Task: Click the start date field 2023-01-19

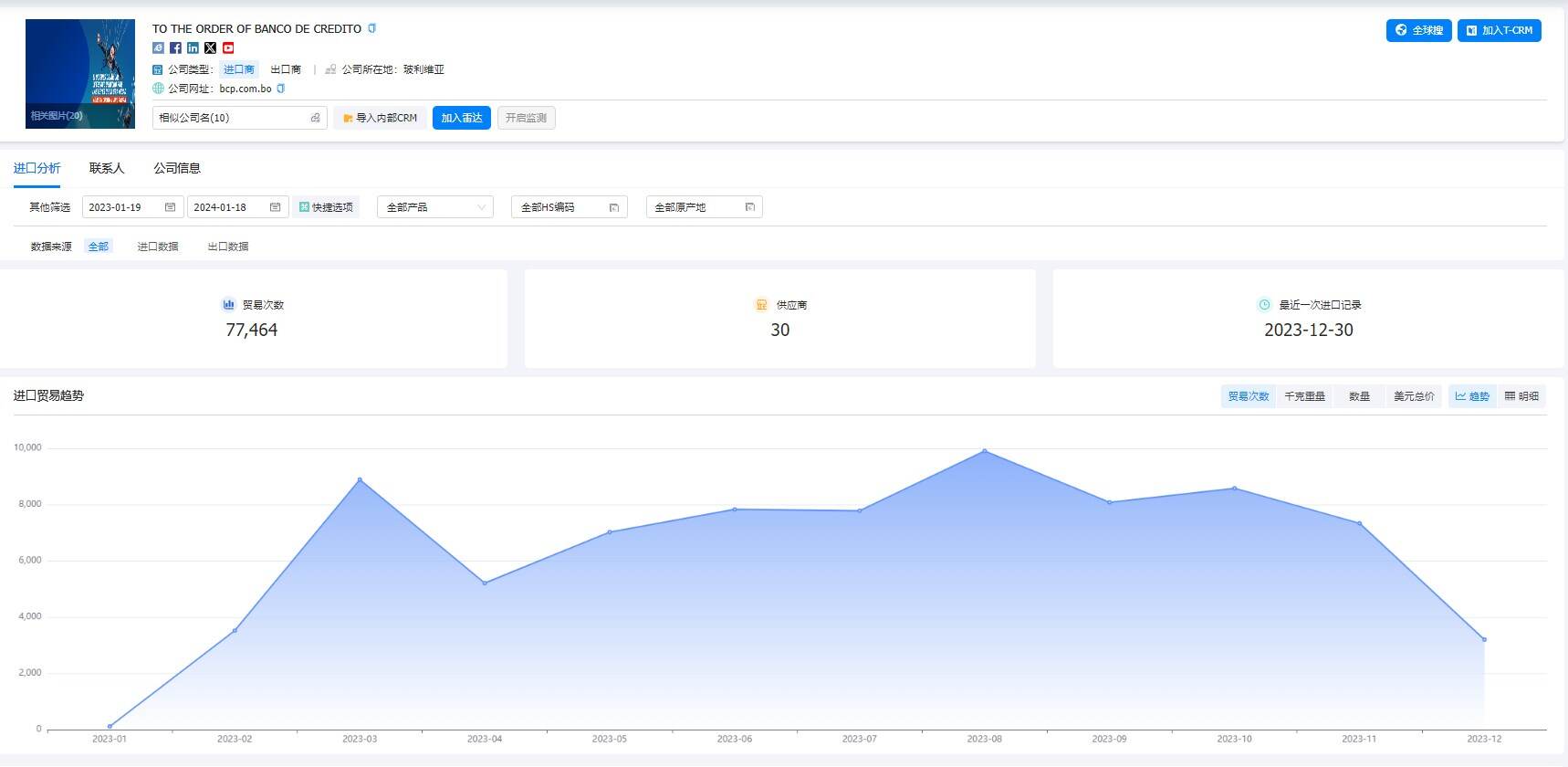Action: 133,207
